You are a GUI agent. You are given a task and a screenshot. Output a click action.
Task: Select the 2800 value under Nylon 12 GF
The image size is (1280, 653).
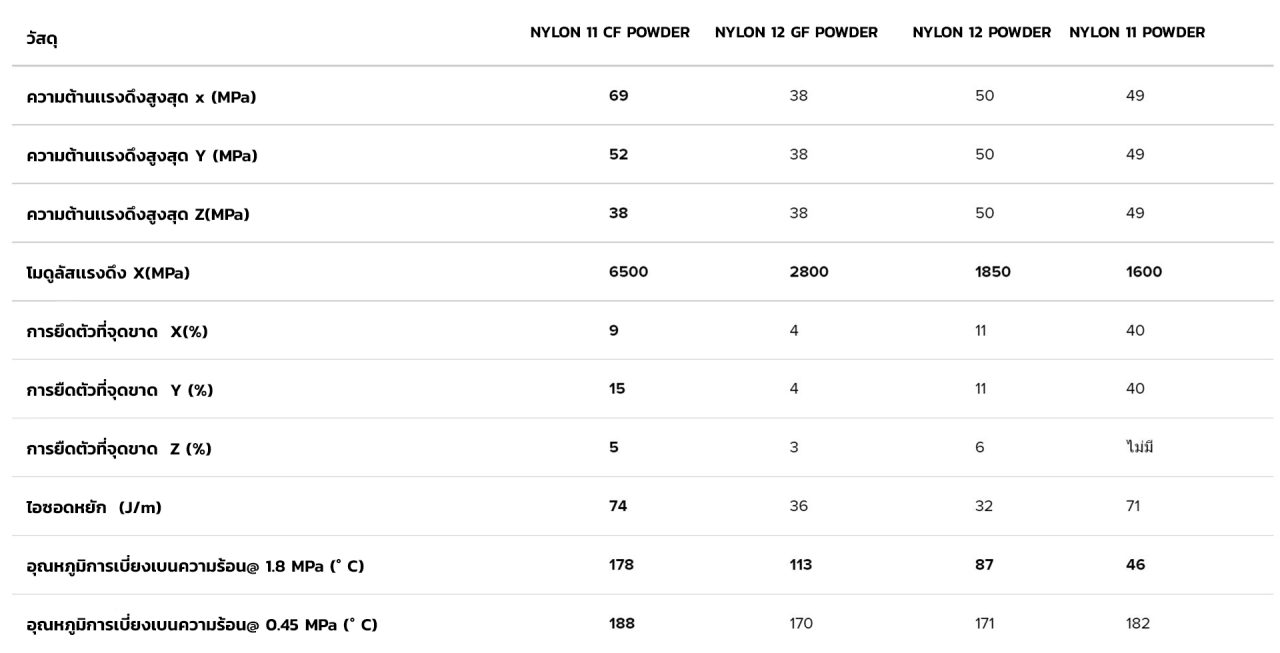pyautogui.click(x=808, y=272)
